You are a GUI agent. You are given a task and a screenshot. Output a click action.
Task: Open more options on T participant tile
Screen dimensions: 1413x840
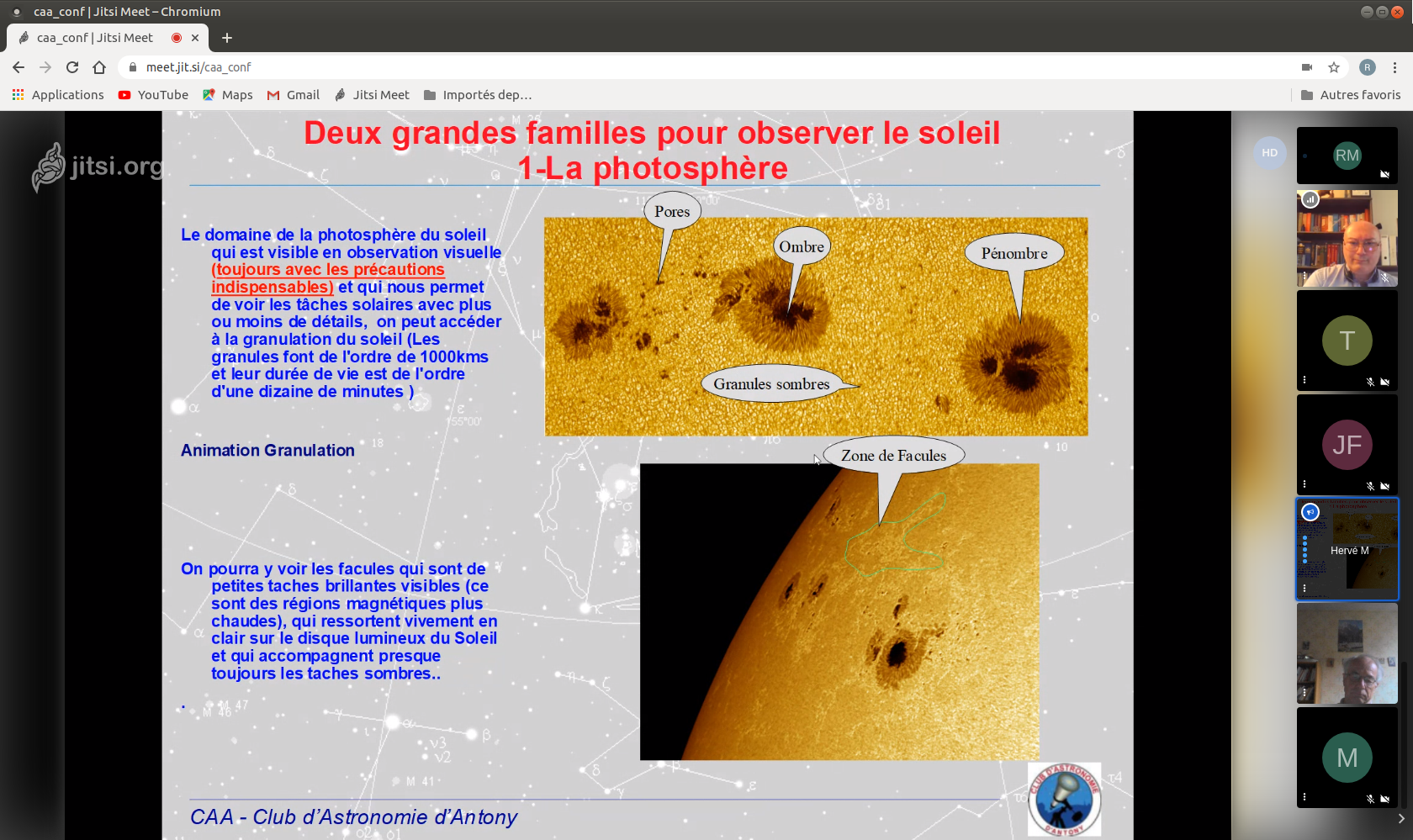[x=1305, y=380]
